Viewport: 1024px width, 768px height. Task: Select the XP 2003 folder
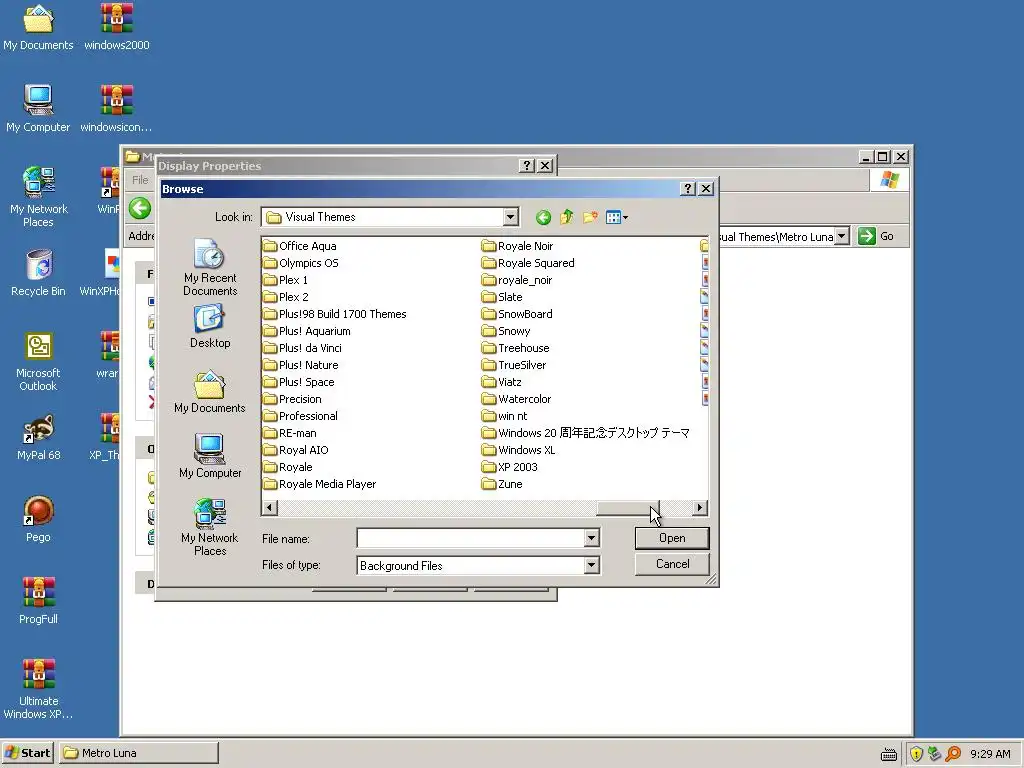(x=509, y=467)
